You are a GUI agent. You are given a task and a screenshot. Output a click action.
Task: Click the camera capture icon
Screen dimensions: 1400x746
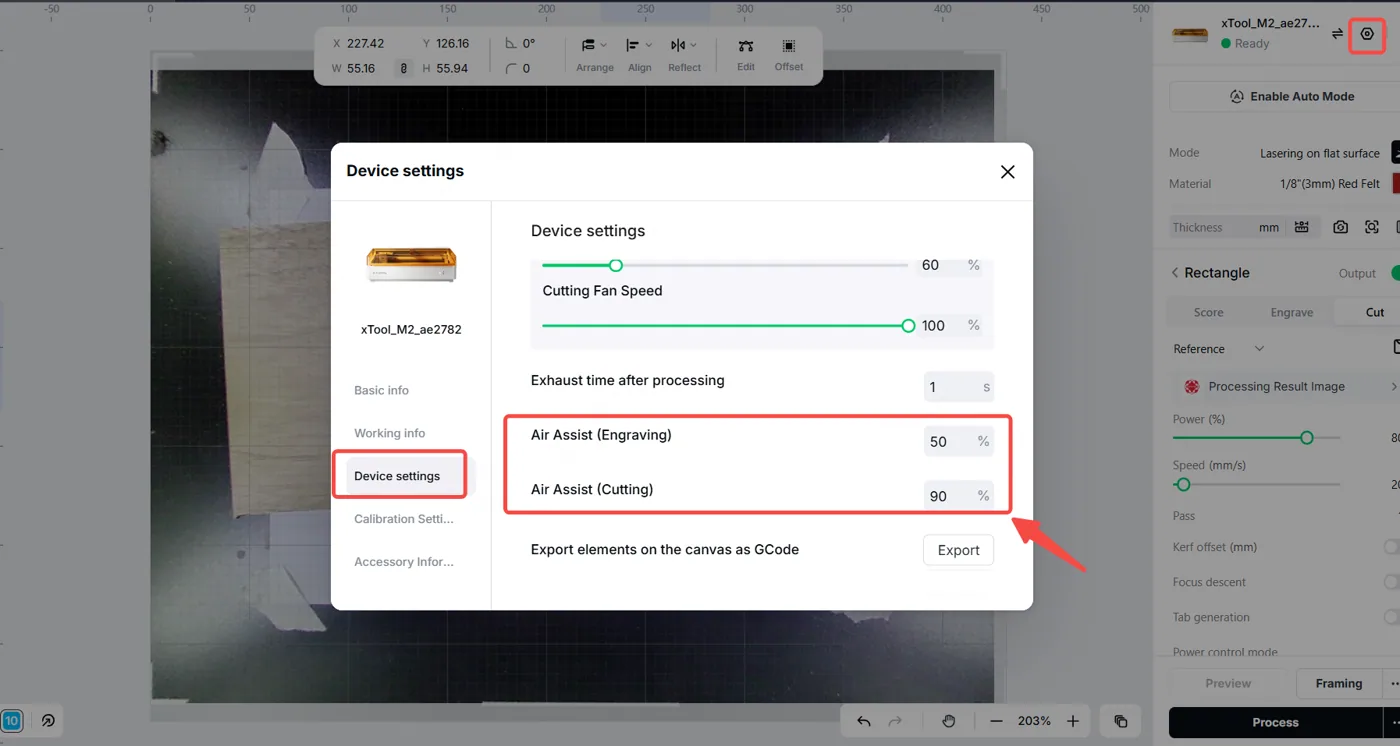[x=1340, y=227]
